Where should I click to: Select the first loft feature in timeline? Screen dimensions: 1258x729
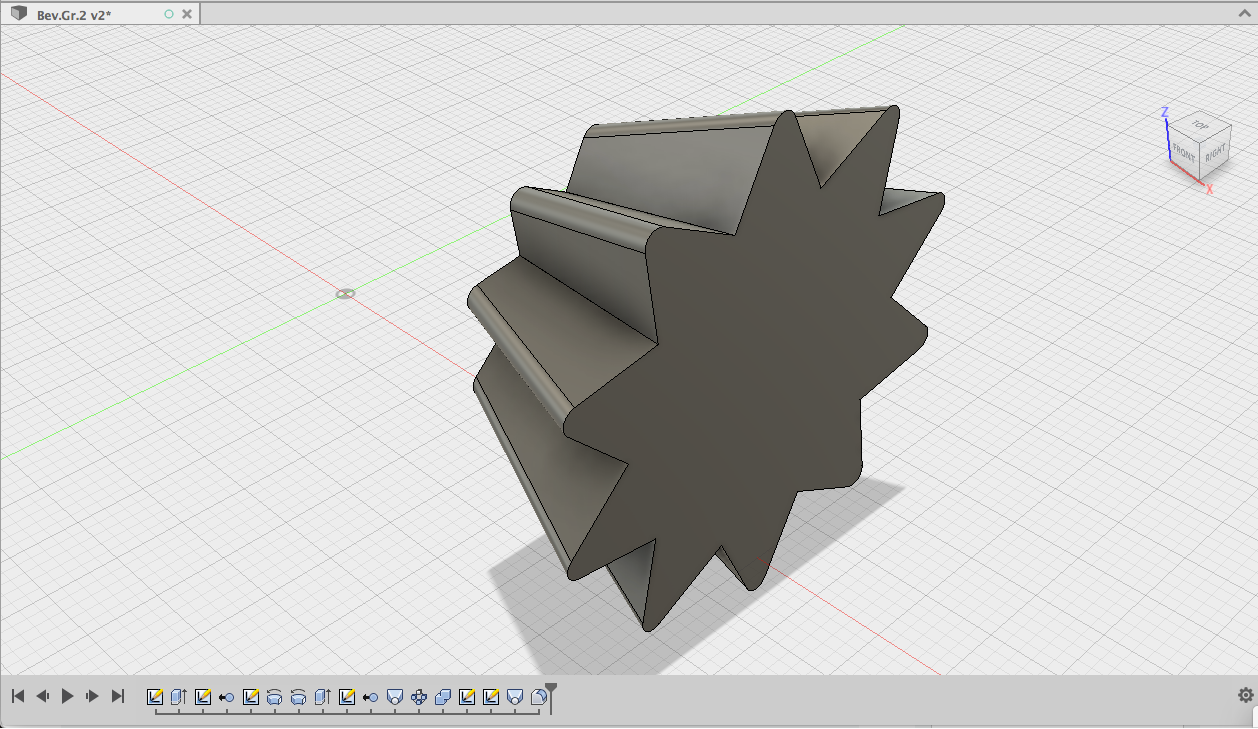click(275, 697)
